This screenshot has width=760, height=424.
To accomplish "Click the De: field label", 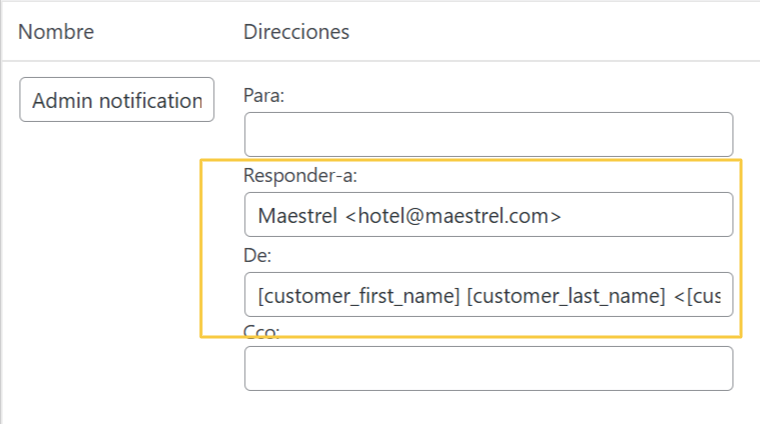I will click(x=258, y=256).
